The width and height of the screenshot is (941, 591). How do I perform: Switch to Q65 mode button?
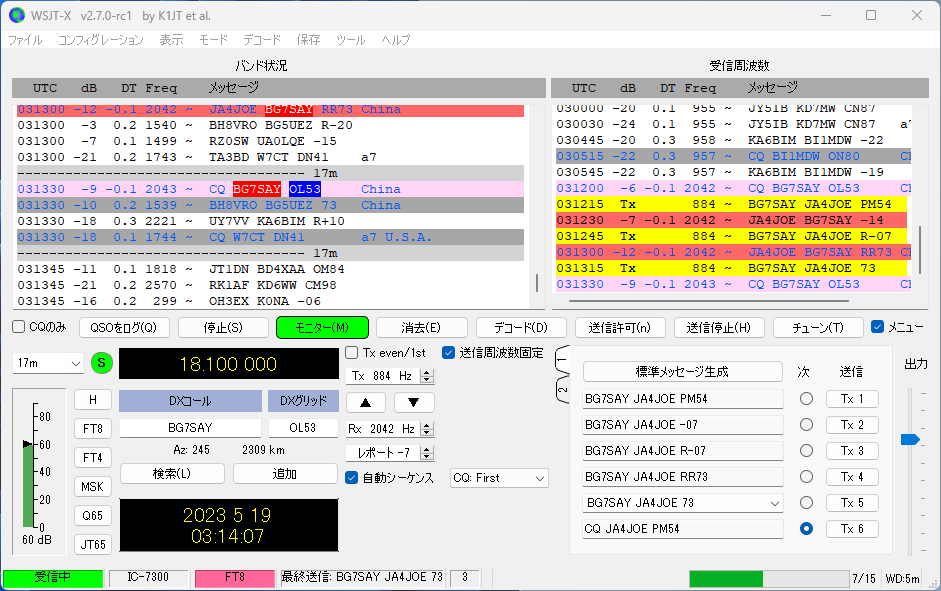(93, 515)
